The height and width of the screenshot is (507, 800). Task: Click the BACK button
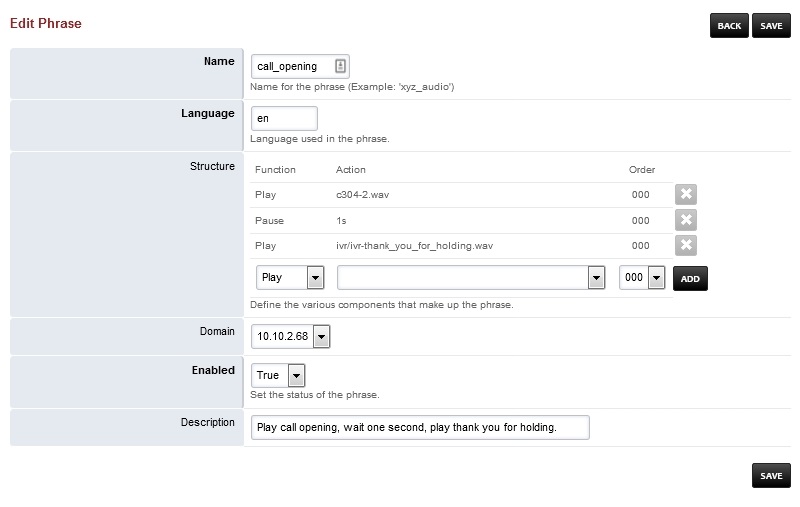point(729,26)
